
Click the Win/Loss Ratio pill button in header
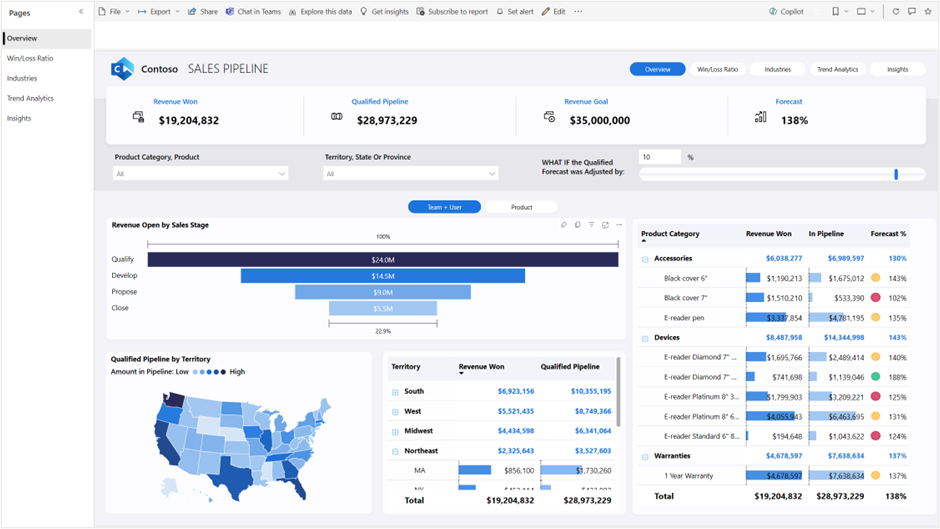point(718,69)
